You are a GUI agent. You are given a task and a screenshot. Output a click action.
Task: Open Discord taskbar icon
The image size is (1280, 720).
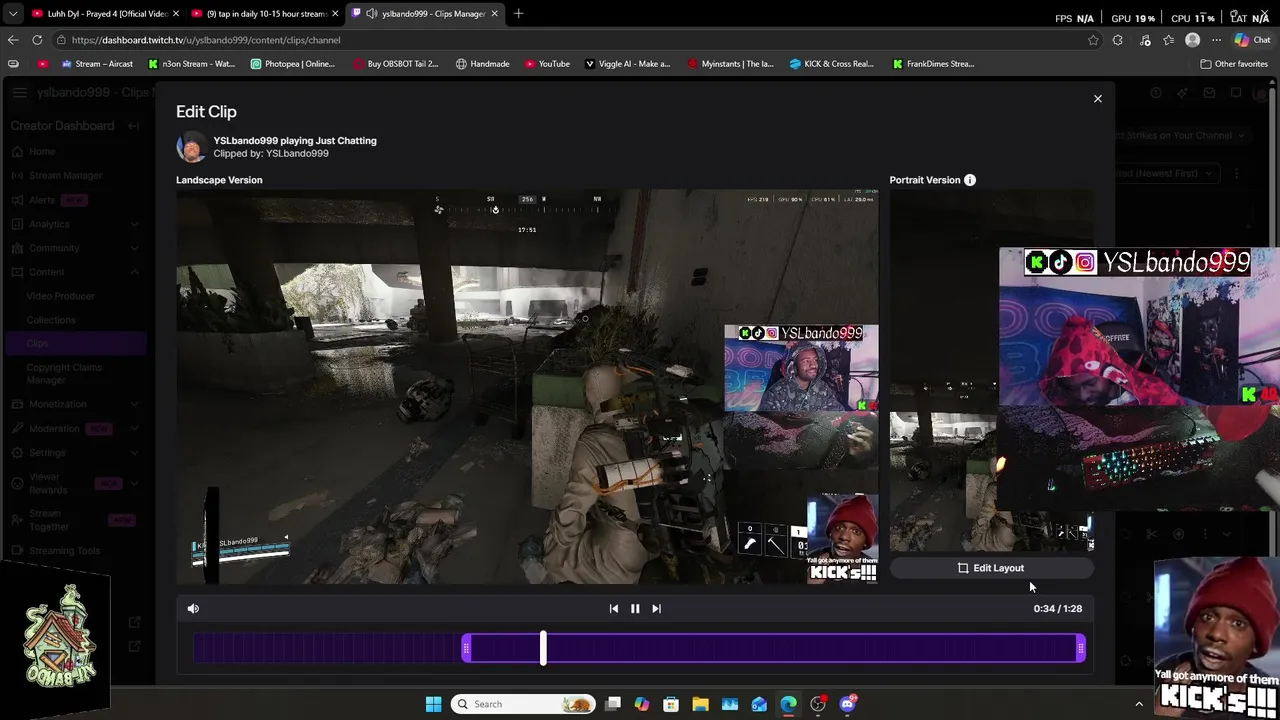[848, 704]
